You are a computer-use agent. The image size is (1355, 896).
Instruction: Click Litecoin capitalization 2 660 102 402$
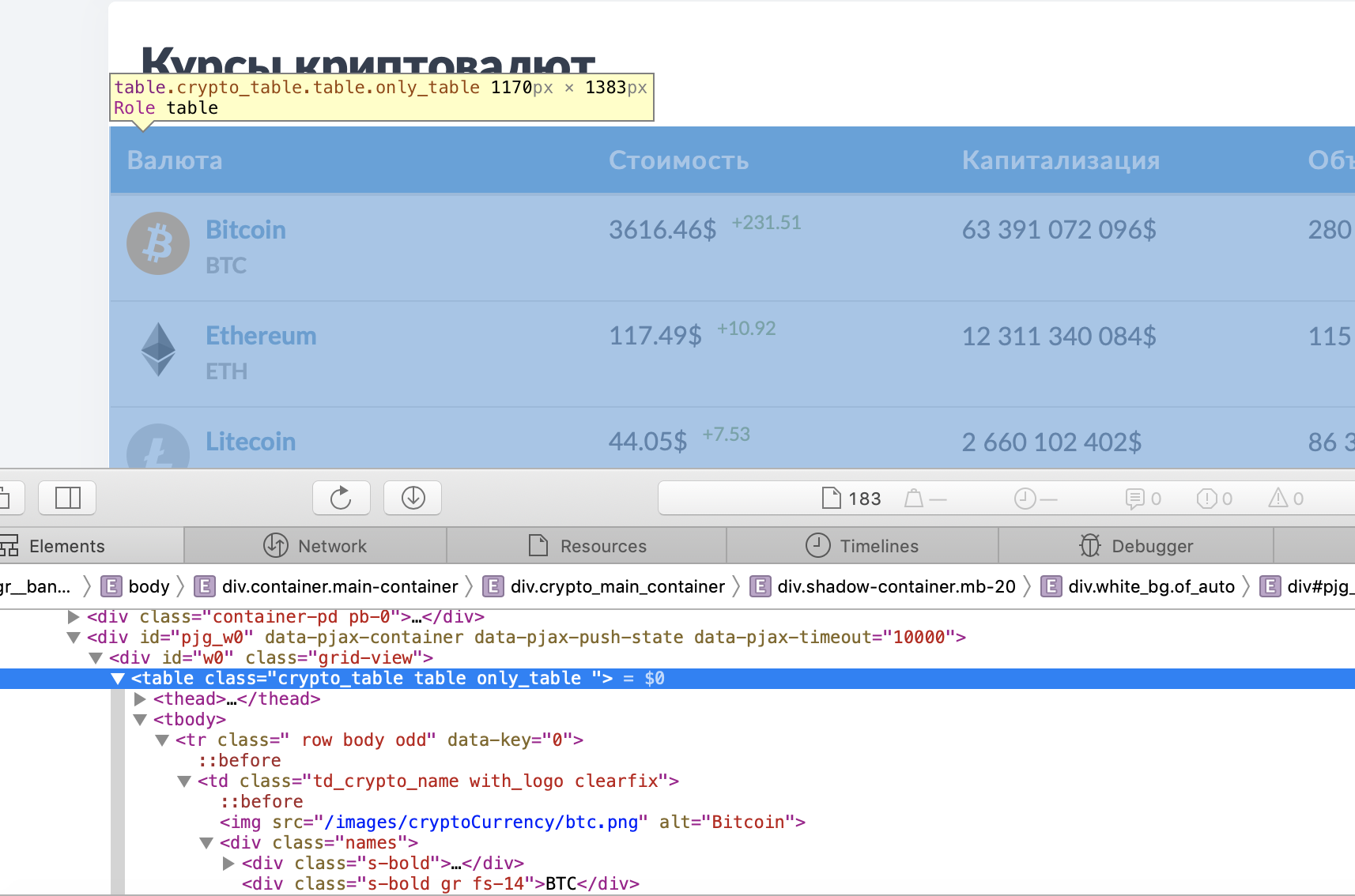pos(1052,442)
